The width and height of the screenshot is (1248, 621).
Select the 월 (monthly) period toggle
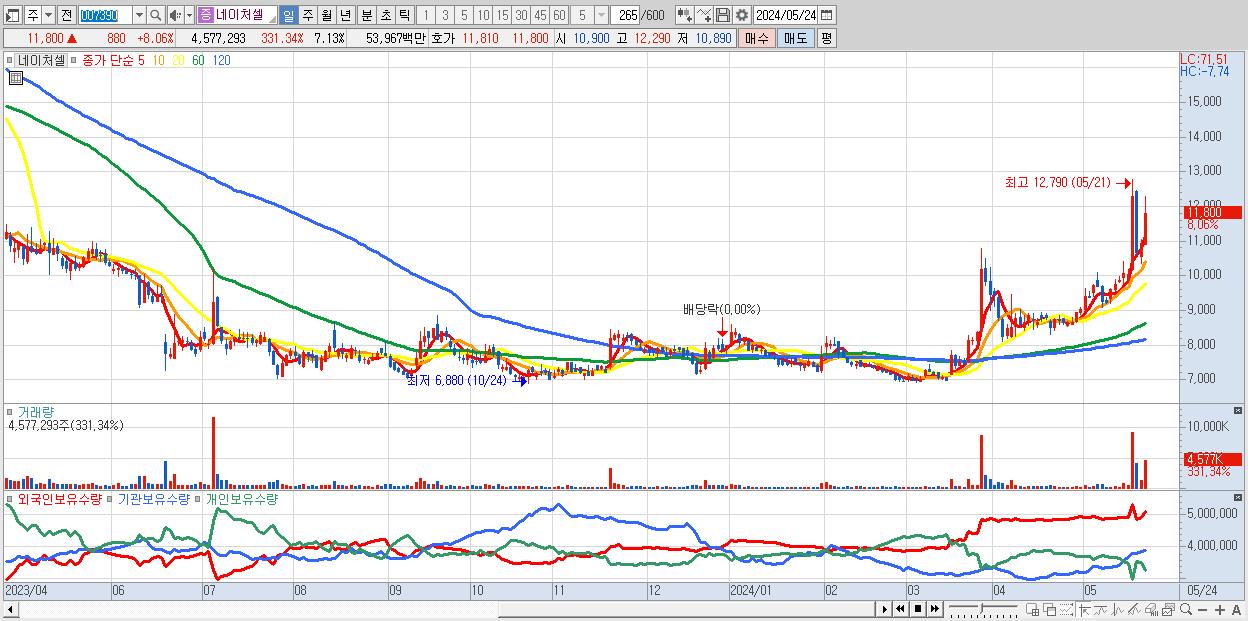[x=326, y=15]
